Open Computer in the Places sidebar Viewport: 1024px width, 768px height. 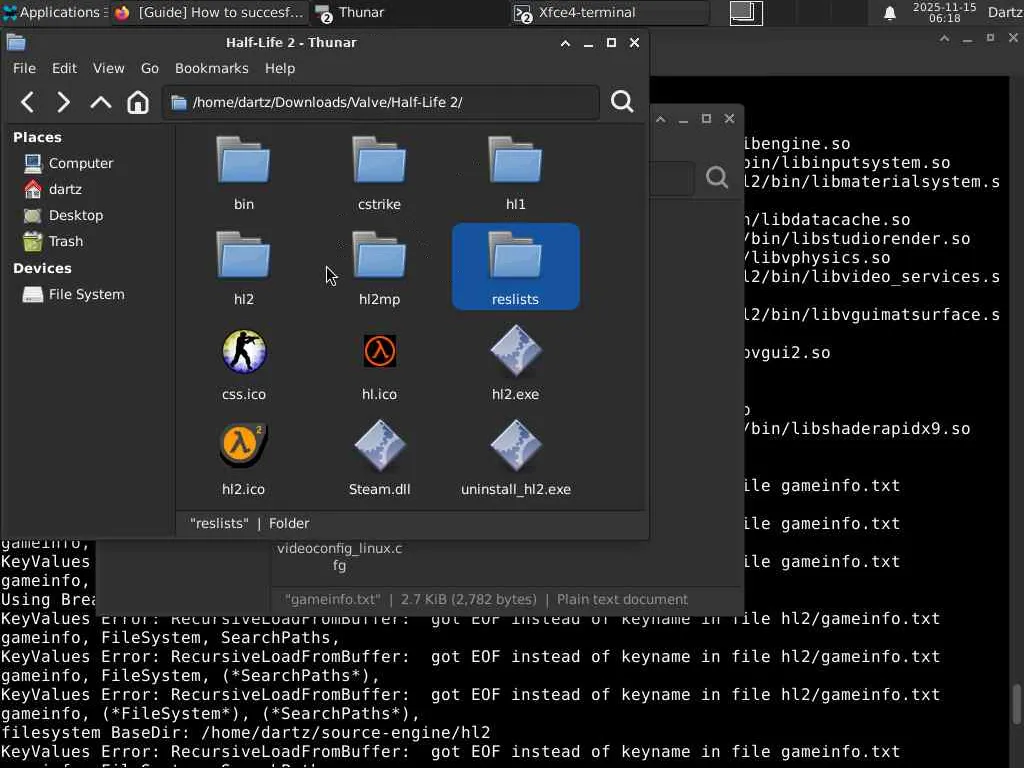pyautogui.click(x=68, y=163)
